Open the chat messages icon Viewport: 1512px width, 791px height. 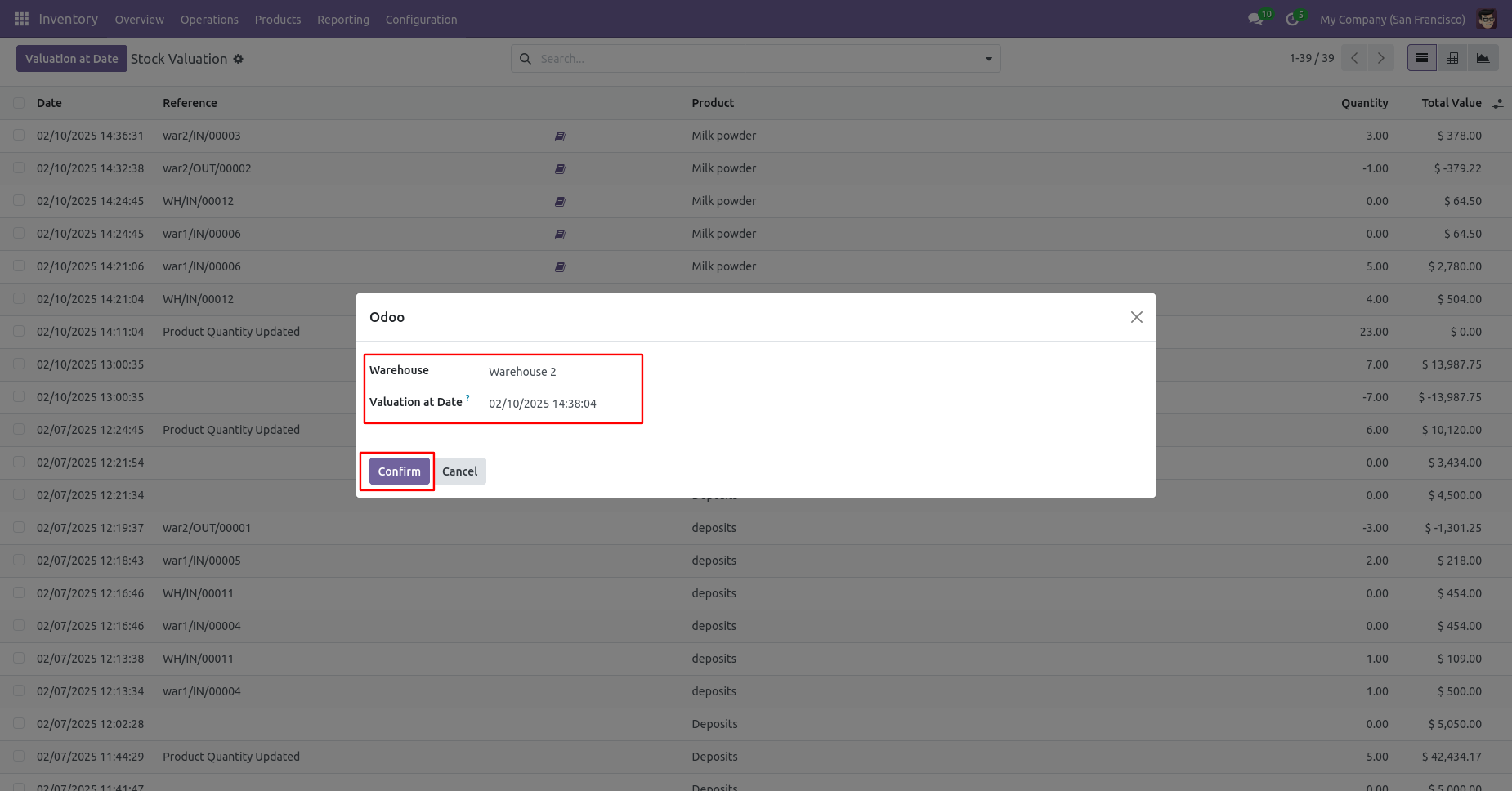pyautogui.click(x=1256, y=19)
